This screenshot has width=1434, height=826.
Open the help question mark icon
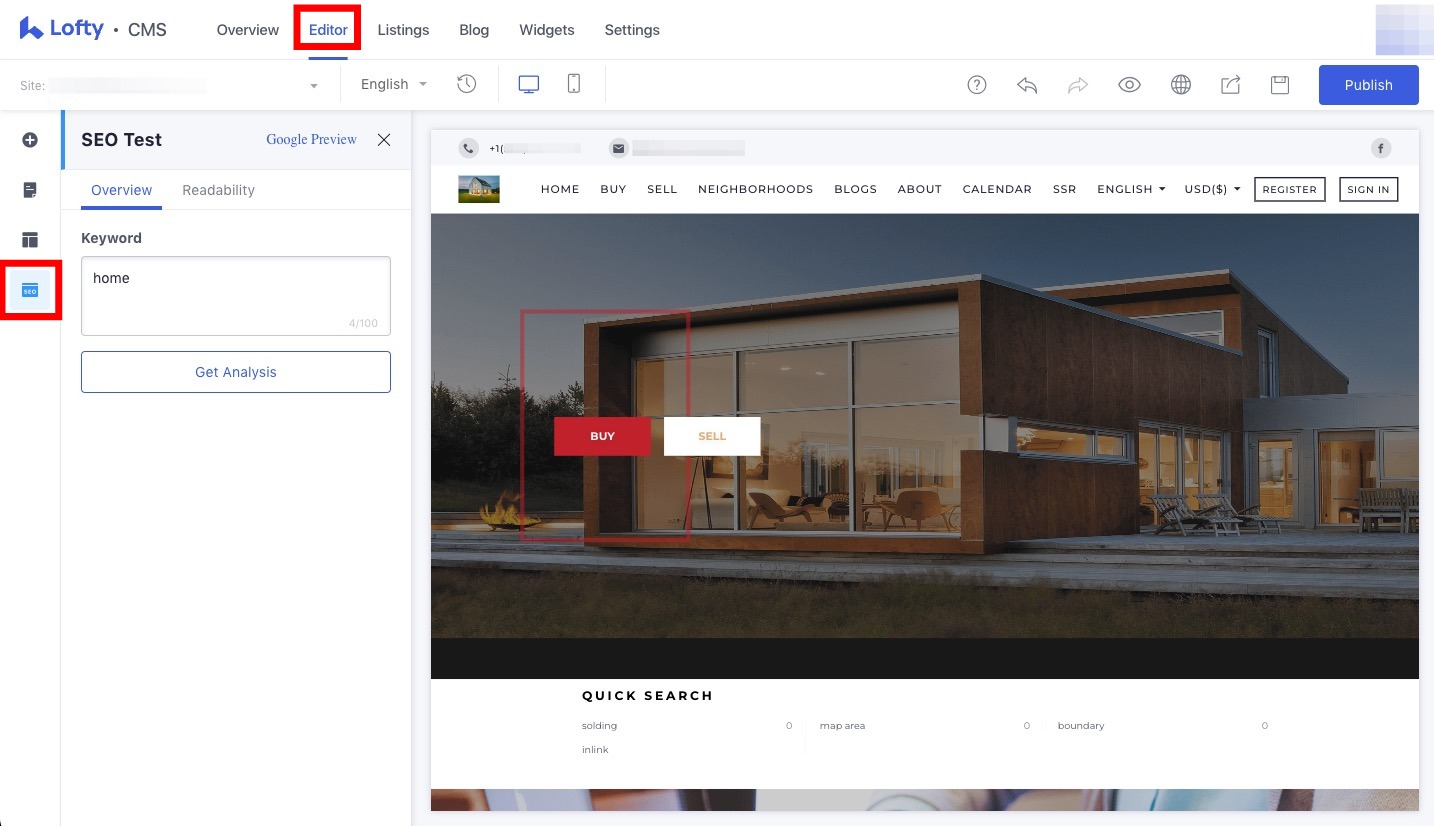(977, 85)
